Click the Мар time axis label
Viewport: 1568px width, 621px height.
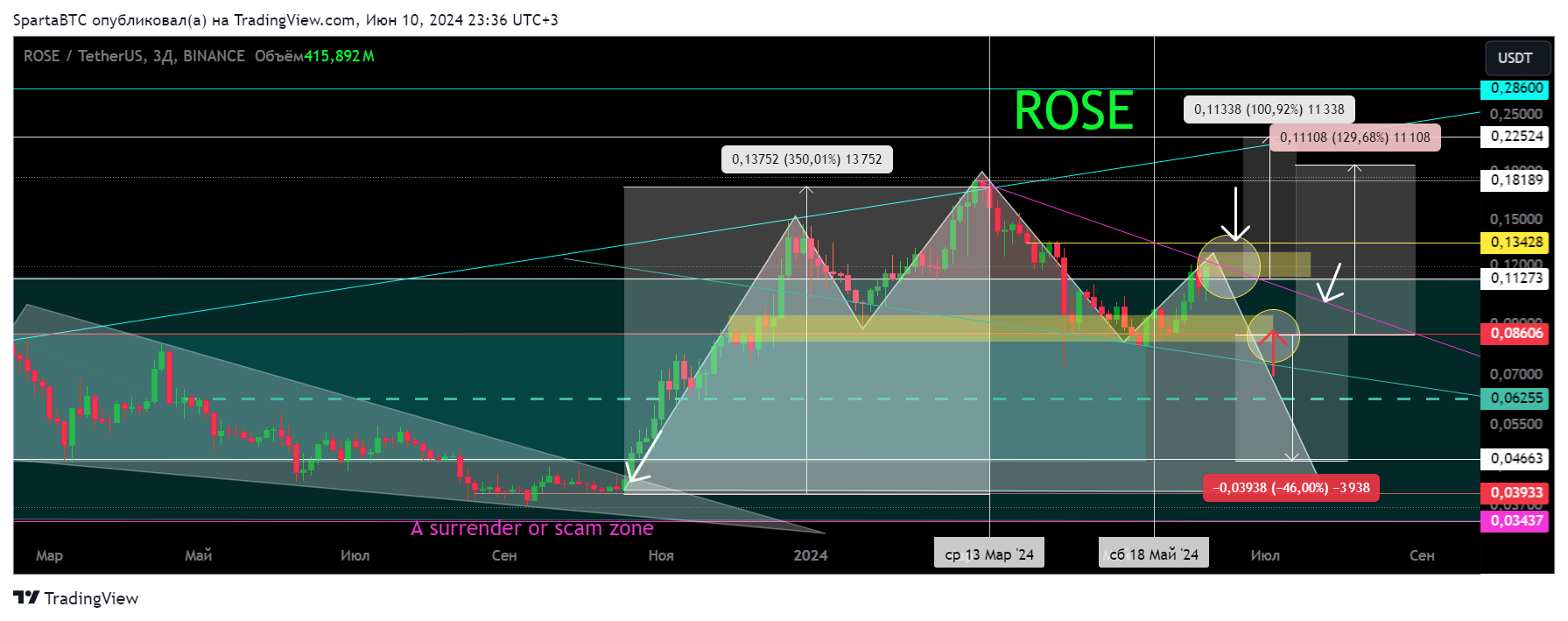coord(49,555)
